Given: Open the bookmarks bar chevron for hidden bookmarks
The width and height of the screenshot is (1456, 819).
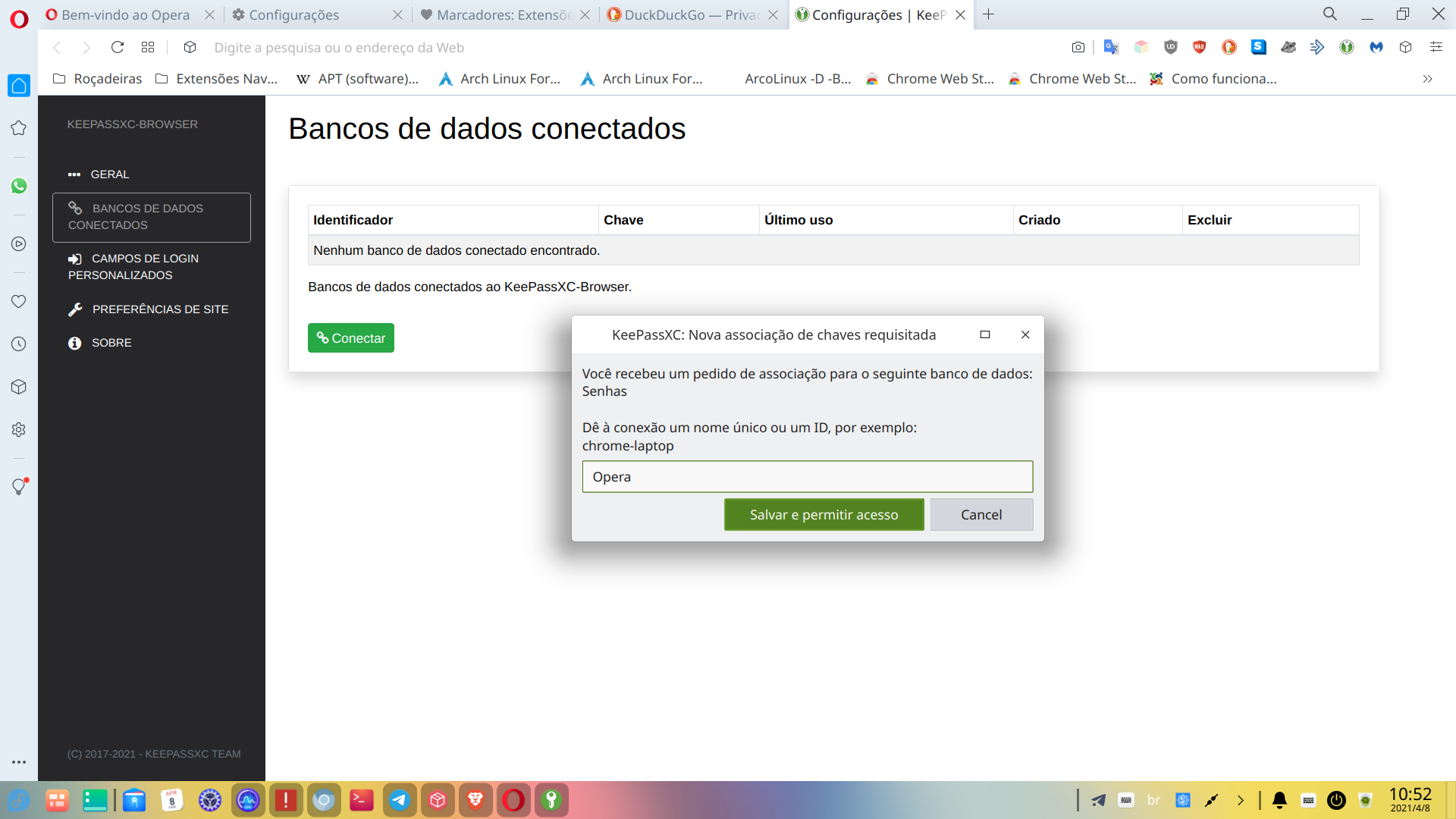Looking at the screenshot, I should 1429,78.
